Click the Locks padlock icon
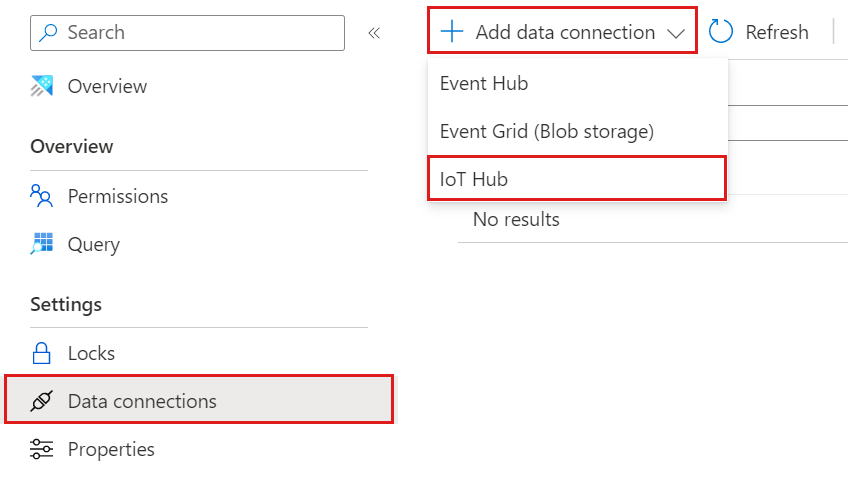Viewport: 848px width, 480px height. [41, 353]
